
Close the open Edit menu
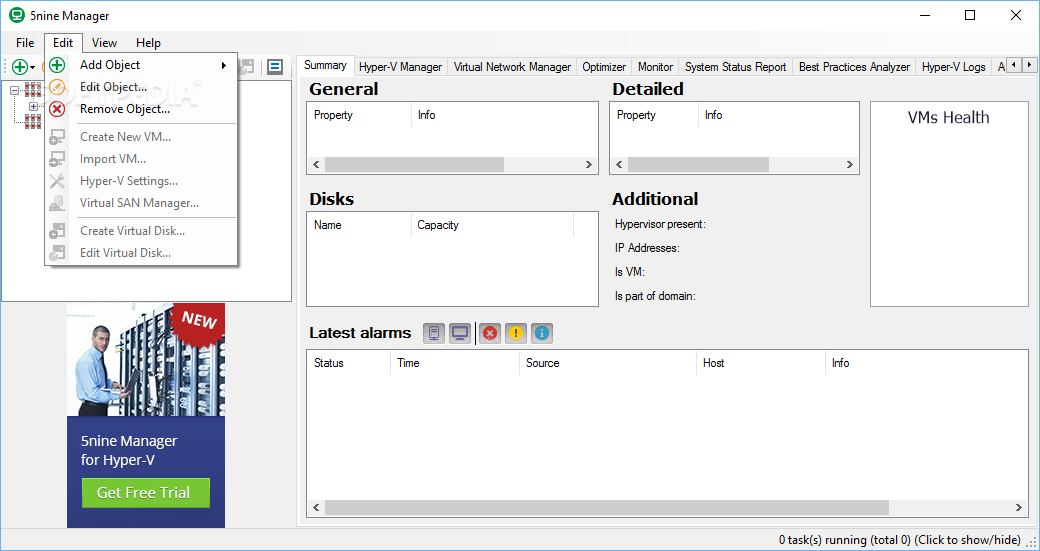[x=63, y=43]
